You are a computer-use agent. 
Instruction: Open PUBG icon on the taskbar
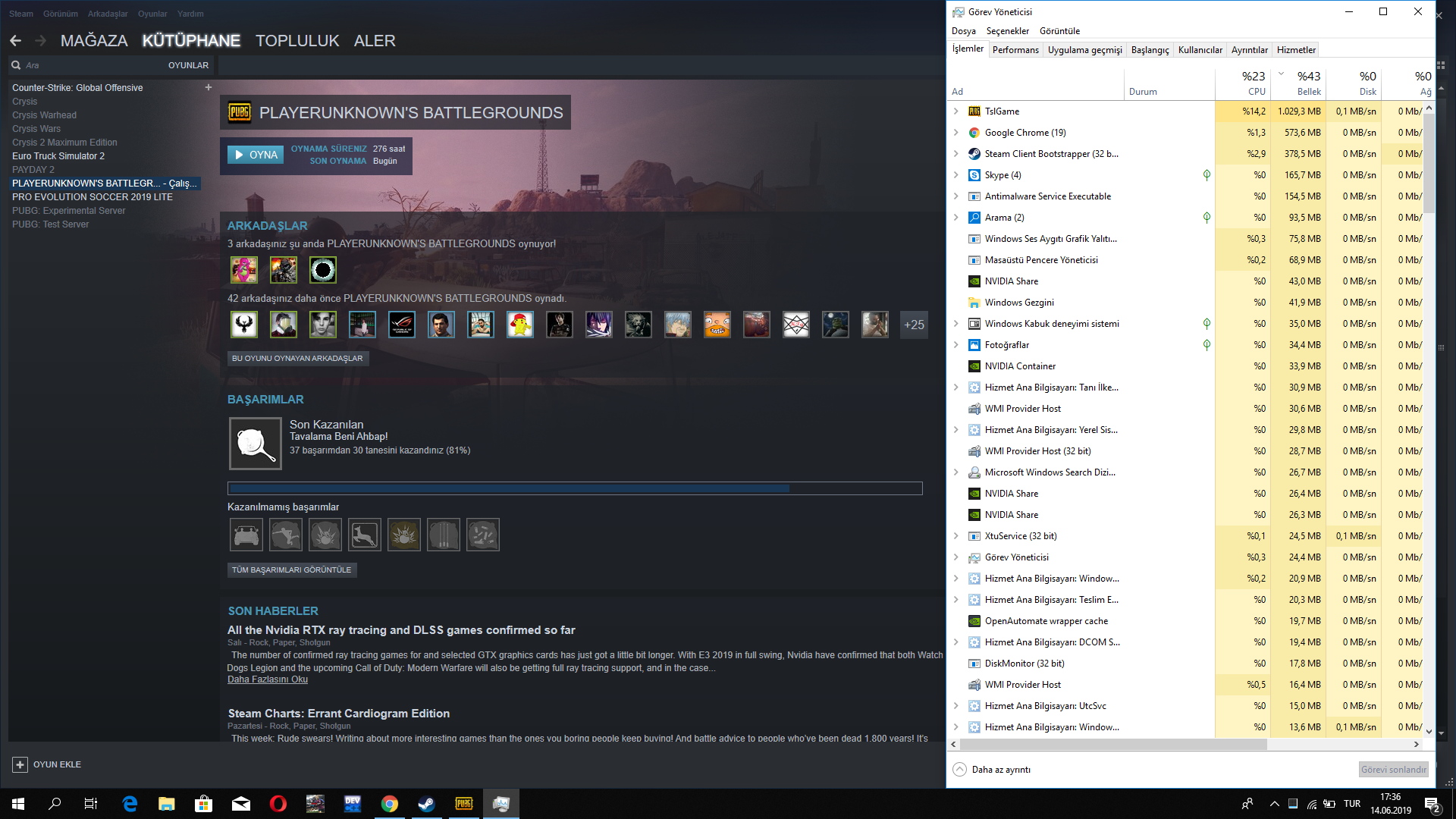(464, 804)
